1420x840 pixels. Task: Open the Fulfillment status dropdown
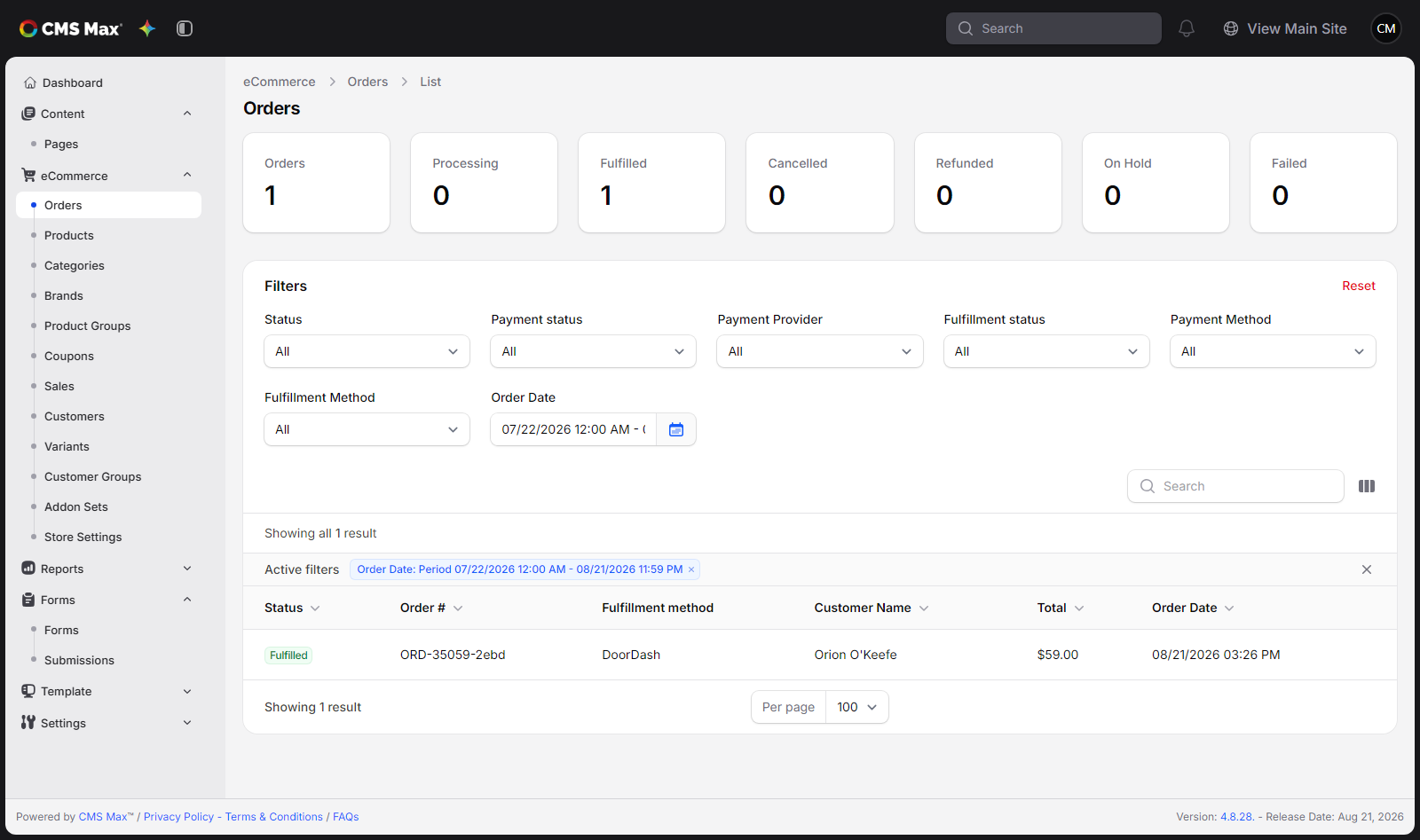[x=1046, y=351]
